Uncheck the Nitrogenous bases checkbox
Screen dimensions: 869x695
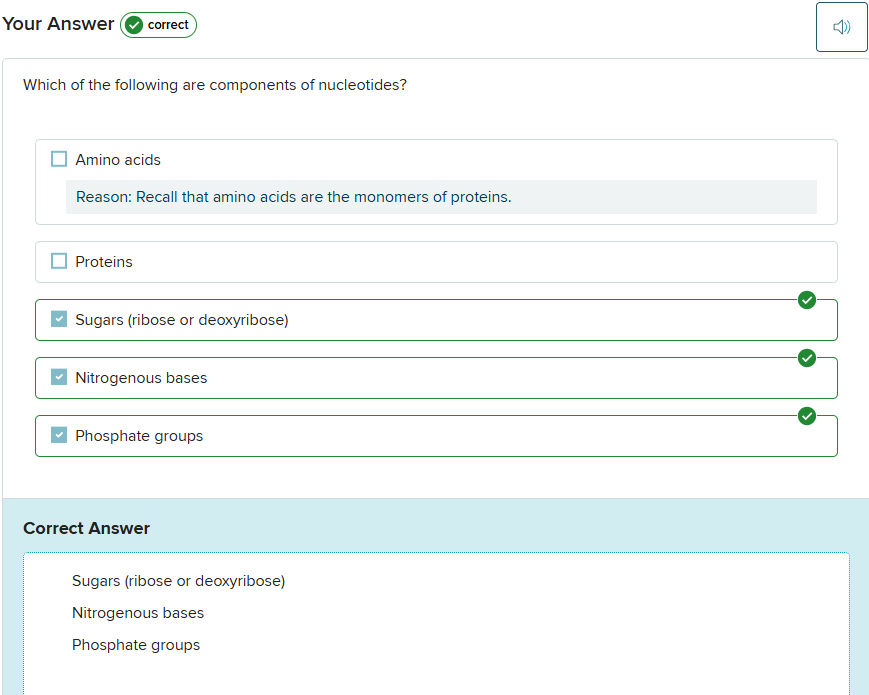[59, 377]
